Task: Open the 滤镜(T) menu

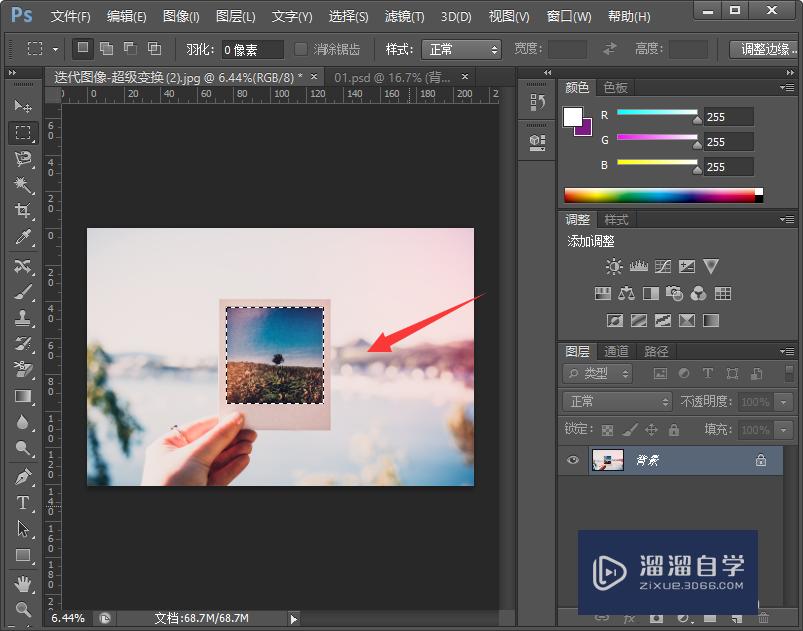Action: pyautogui.click(x=404, y=17)
